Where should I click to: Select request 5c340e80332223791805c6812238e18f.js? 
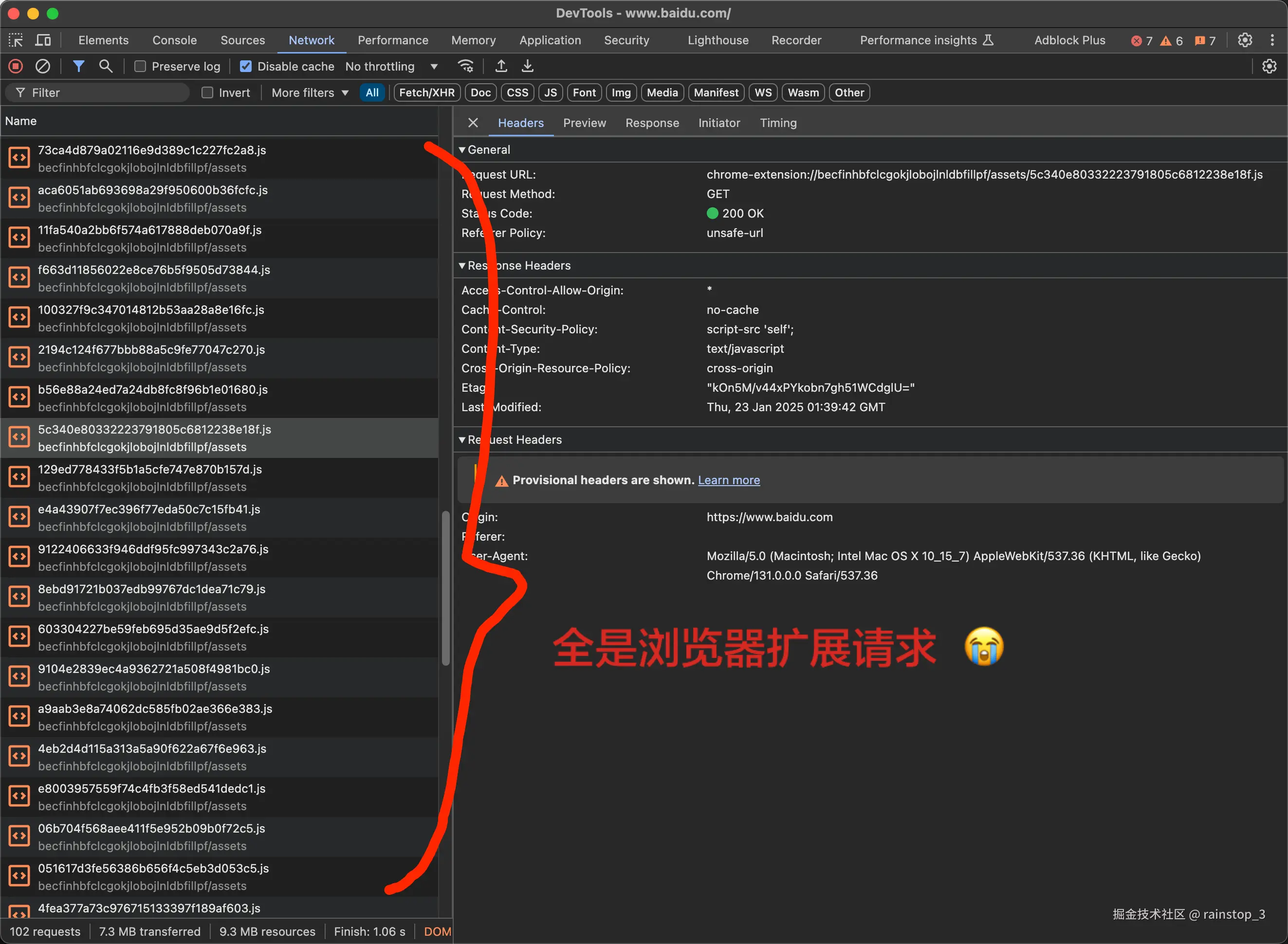[154, 437]
